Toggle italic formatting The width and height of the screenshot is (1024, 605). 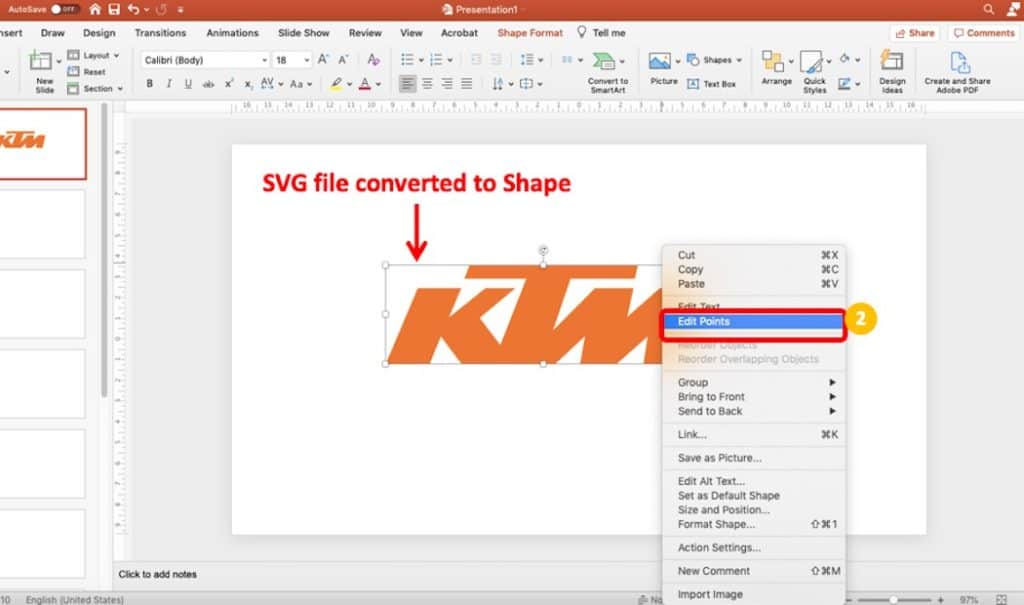[169, 84]
